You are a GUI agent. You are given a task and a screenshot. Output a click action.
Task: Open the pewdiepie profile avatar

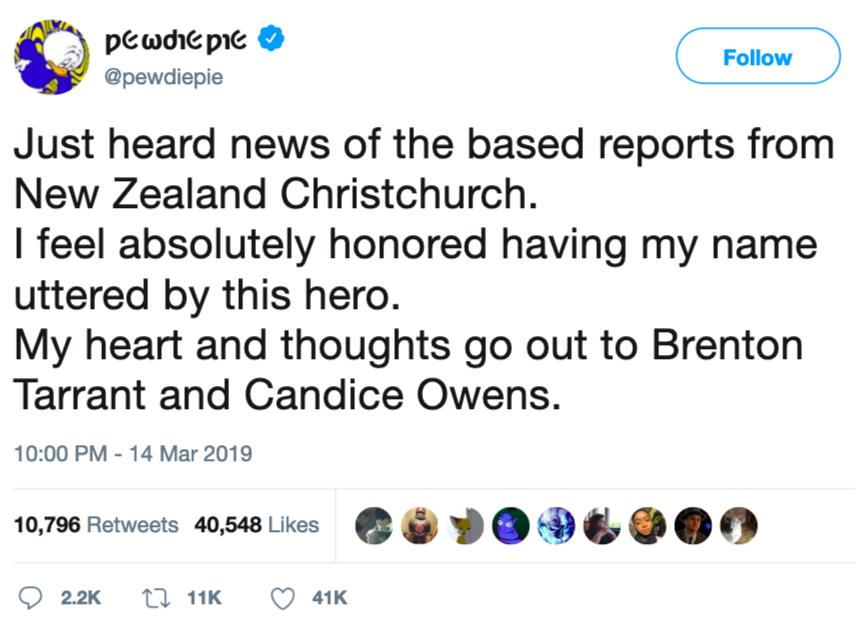pos(50,58)
